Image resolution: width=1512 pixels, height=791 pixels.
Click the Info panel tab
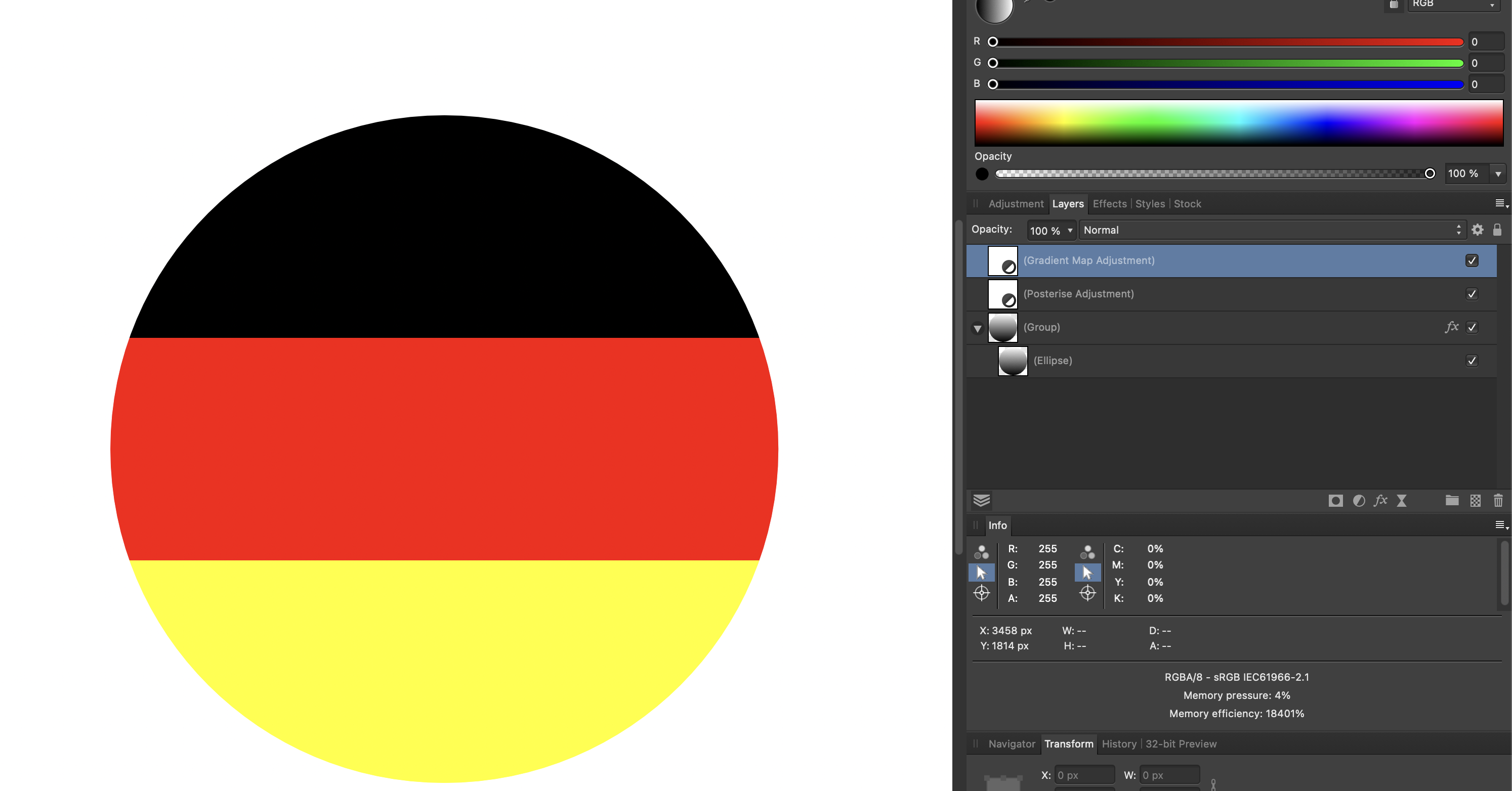click(x=997, y=525)
